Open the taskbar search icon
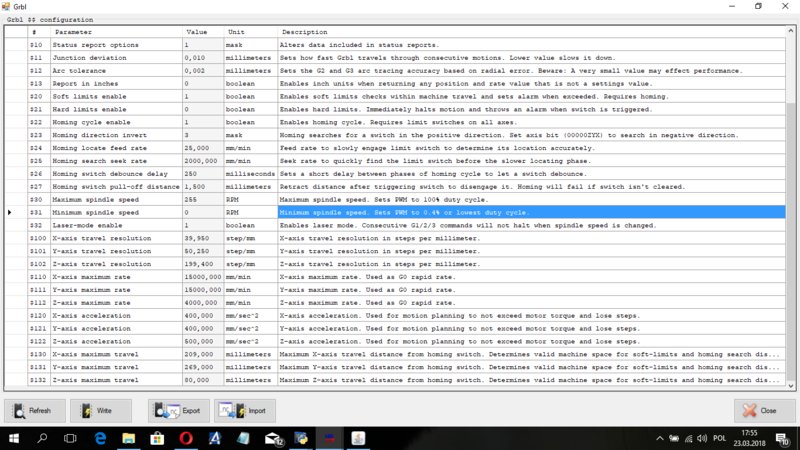Viewport: 800px width, 450px height. (42, 438)
